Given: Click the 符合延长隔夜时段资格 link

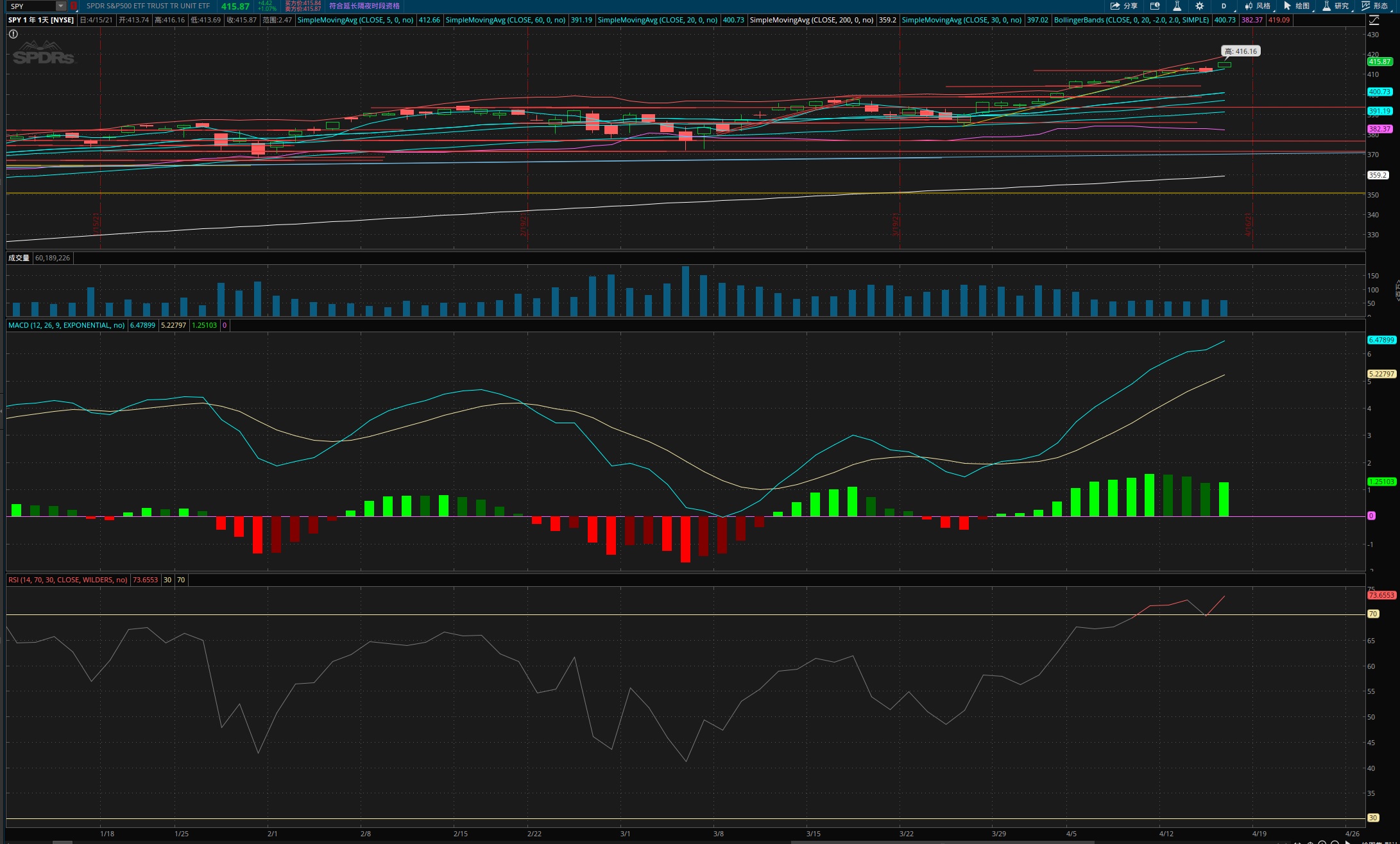Looking at the screenshot, I should pyautogui.click(x=364, y=6).
